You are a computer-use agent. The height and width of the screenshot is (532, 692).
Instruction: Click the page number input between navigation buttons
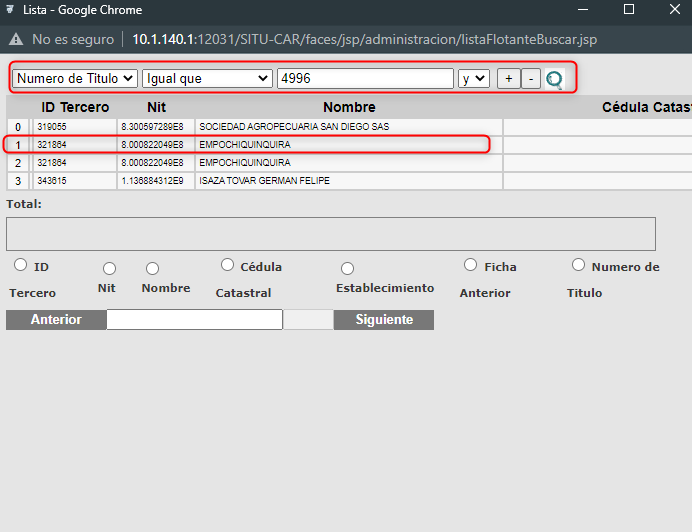(x=194, y=320)
